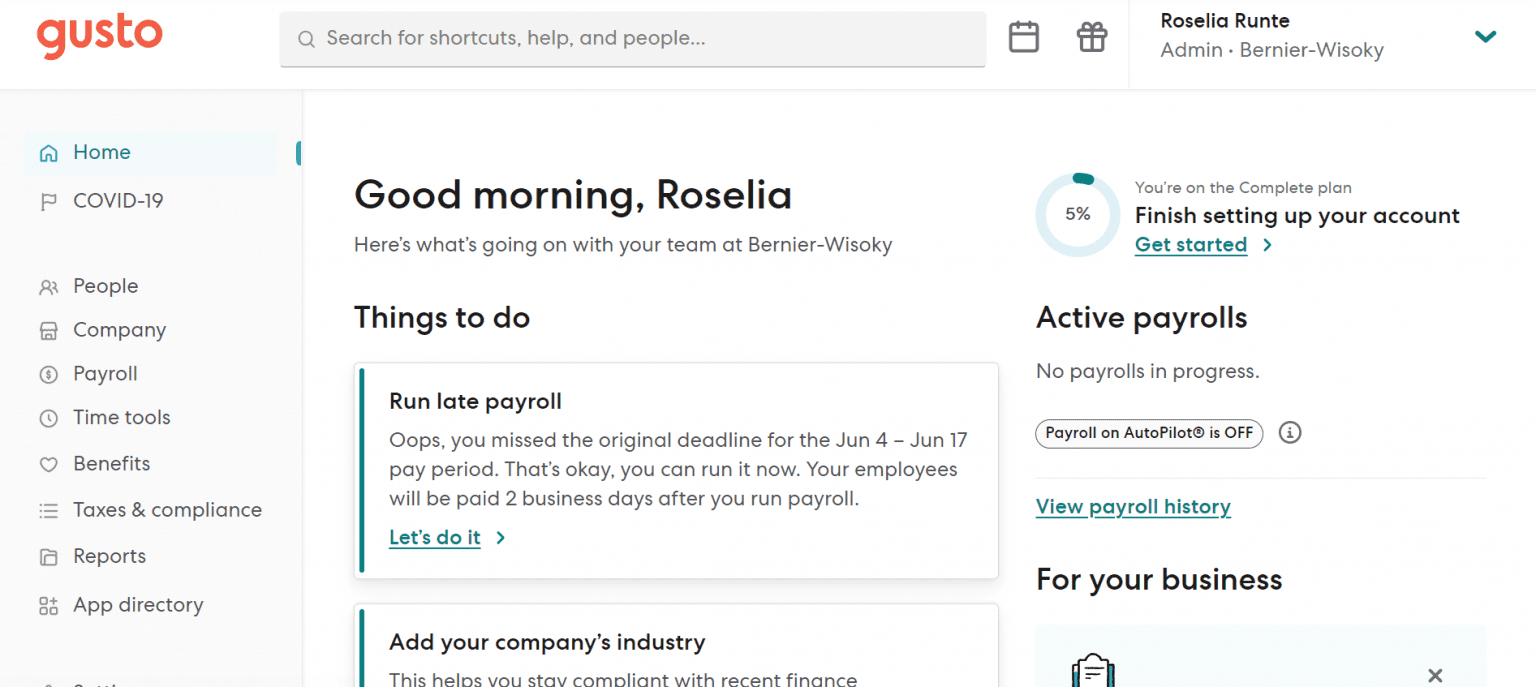Click the COVID-19 flag icon
Viewport: 1536px width, 687px height.
(48, 202)
